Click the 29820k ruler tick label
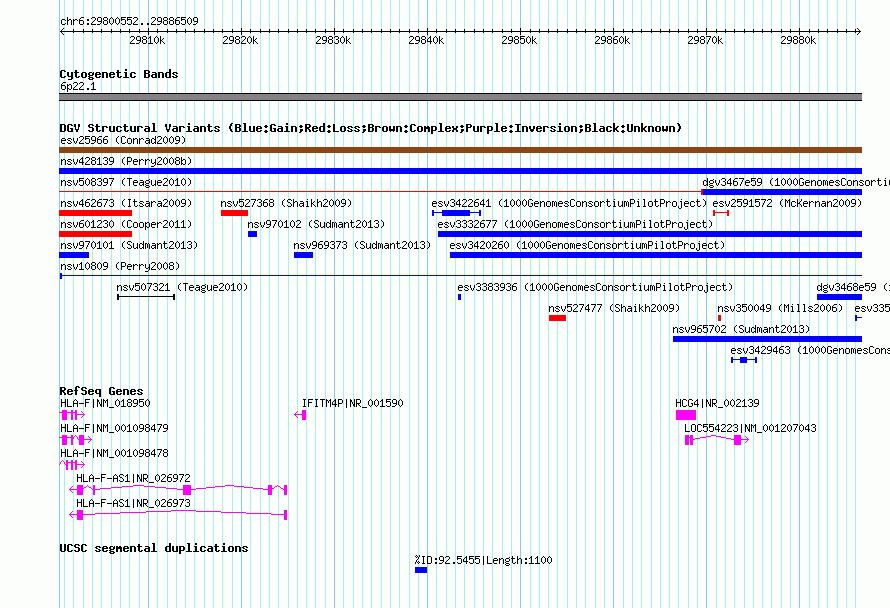Screen dimensions: 890x608 pyautogui.click(x=240, y=40)
